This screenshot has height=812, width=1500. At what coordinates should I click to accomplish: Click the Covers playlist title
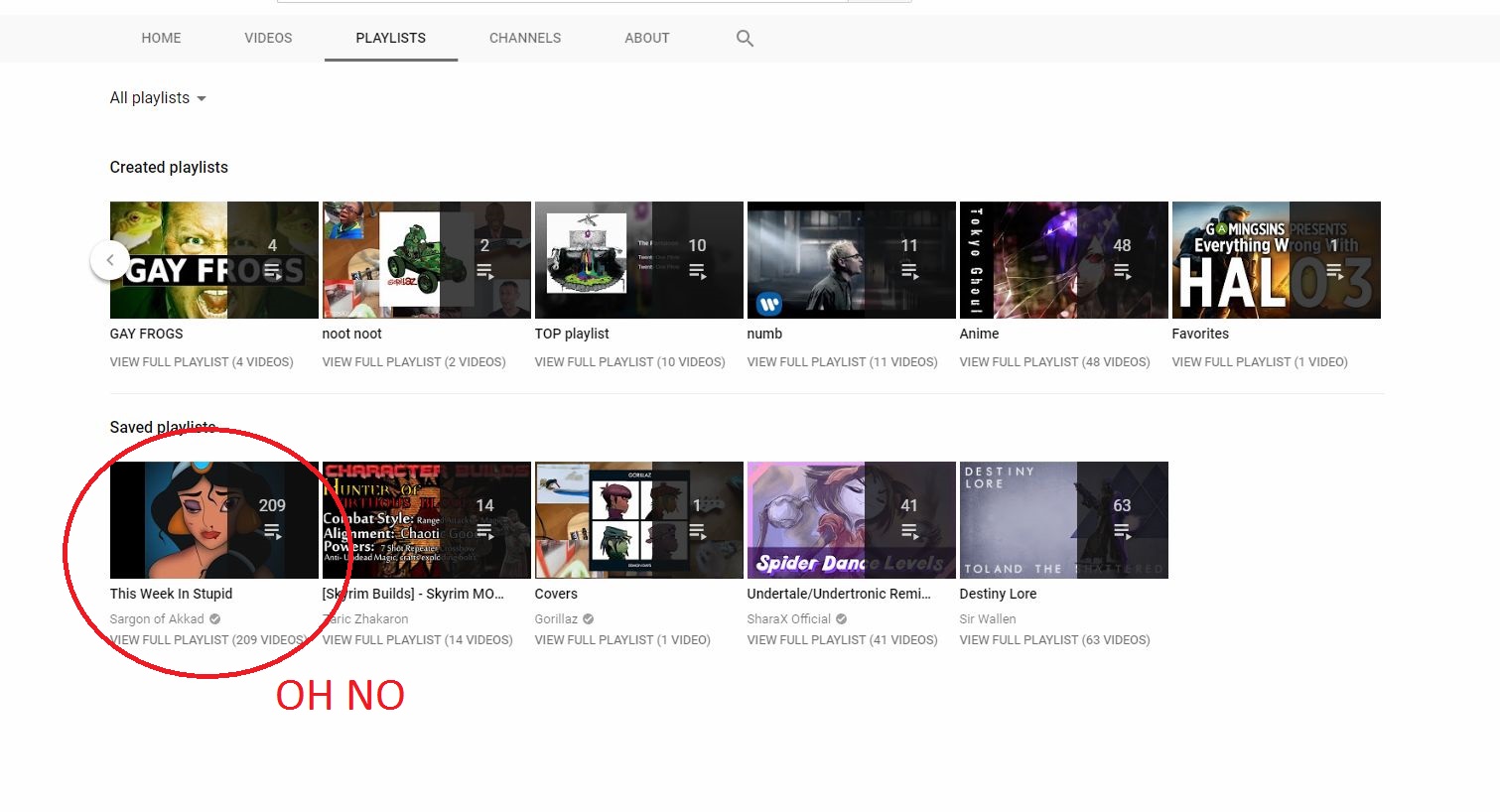[556, 595]
